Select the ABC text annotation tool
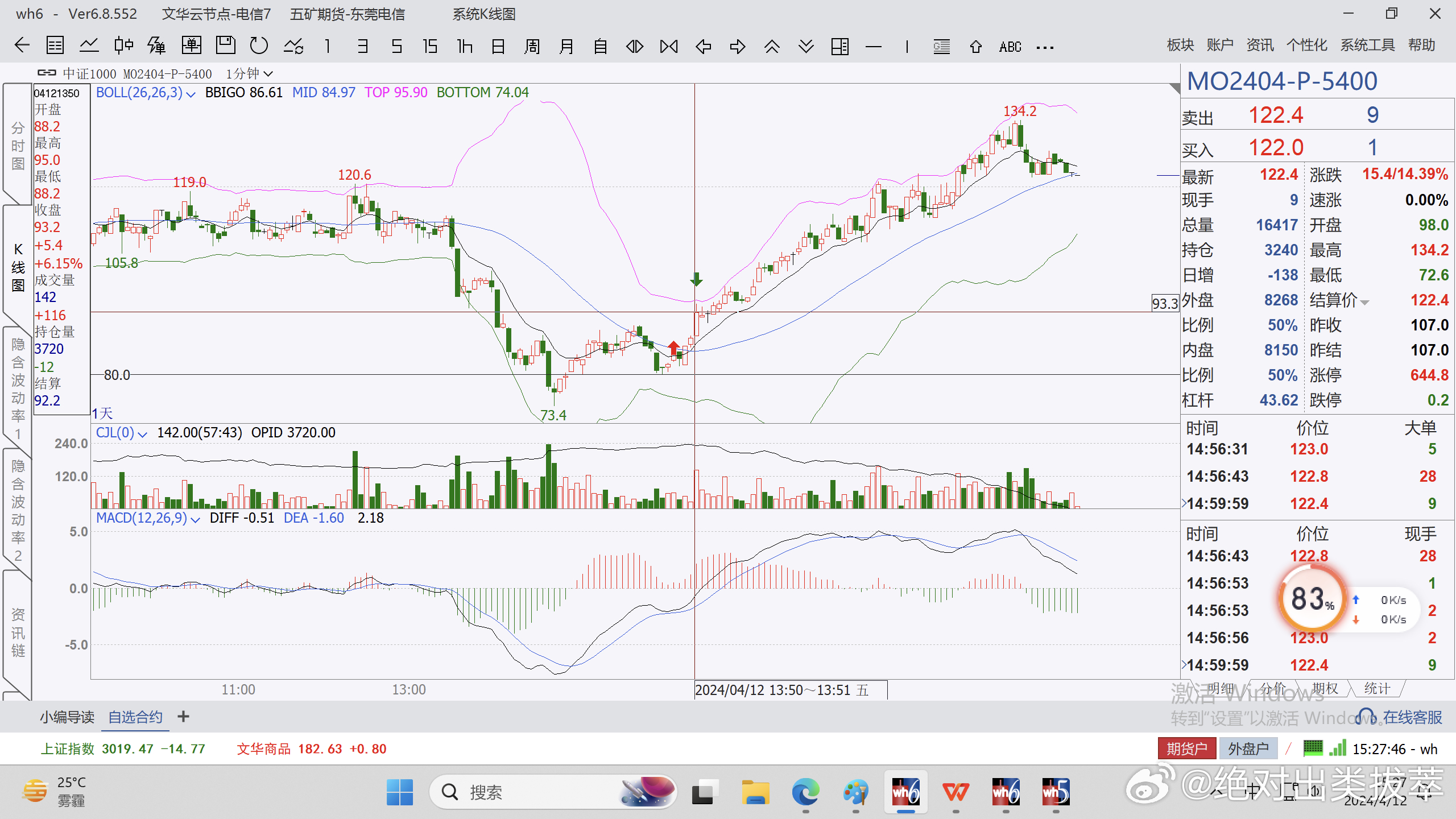1456x819 pixels. (x=1010, y=47)
